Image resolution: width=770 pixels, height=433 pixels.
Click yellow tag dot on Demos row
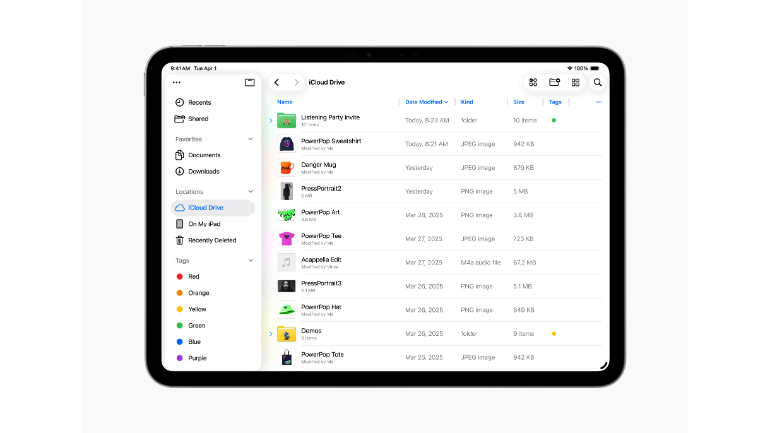click(554, 334)
